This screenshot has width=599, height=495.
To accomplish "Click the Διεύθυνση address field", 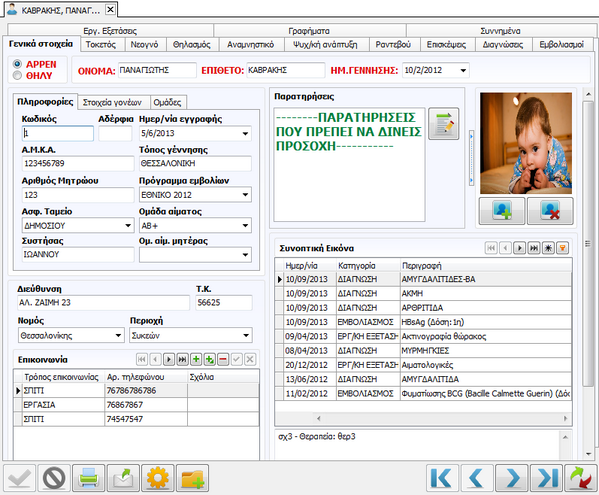I will pos(103,302).
